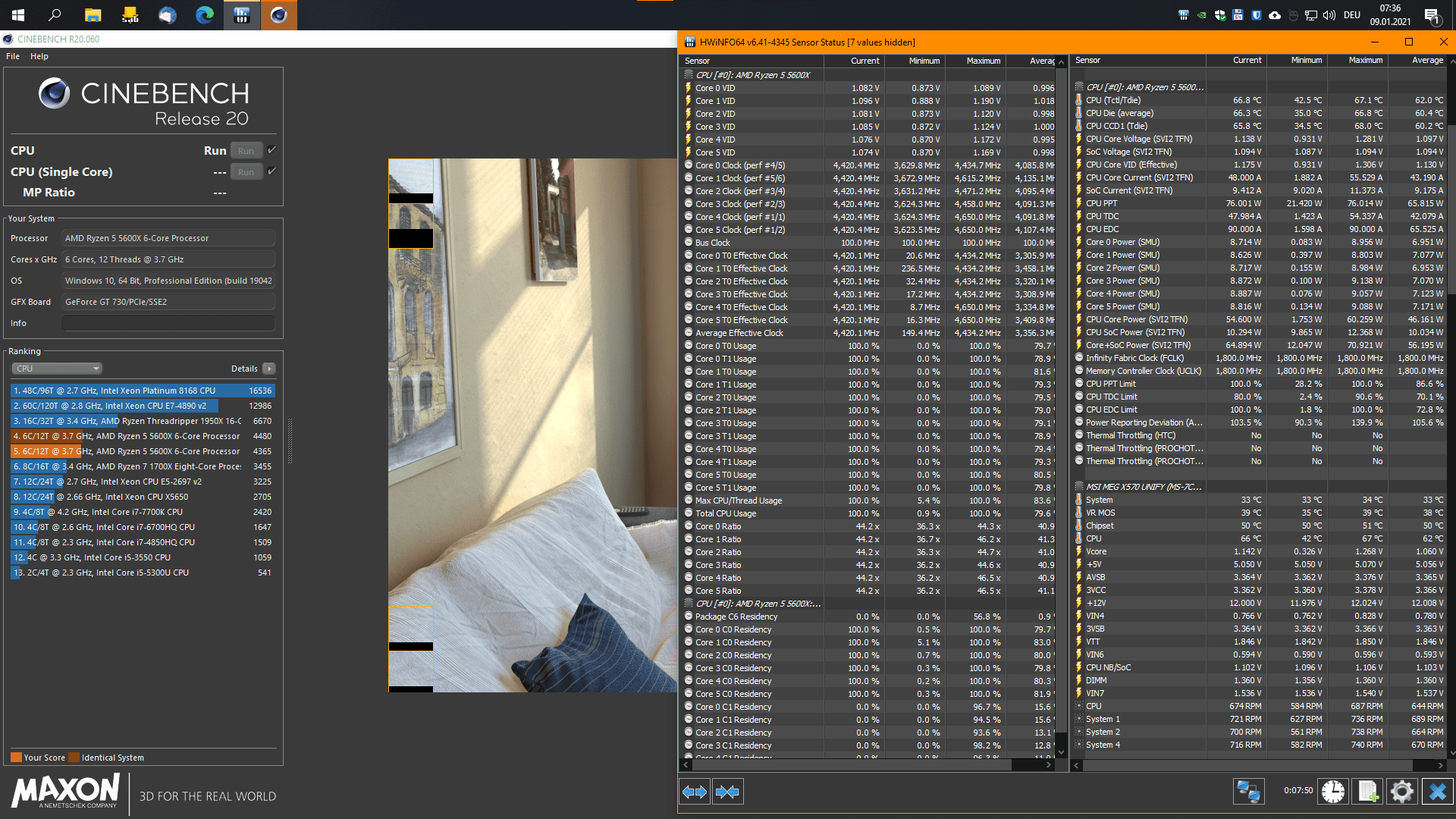The height and width of the screenshot is (819, 1456).
Task: Collapse CPU AMD Ryzen 5 5600X voltage group
Action: pyautogui.click(x=689, y=75)
